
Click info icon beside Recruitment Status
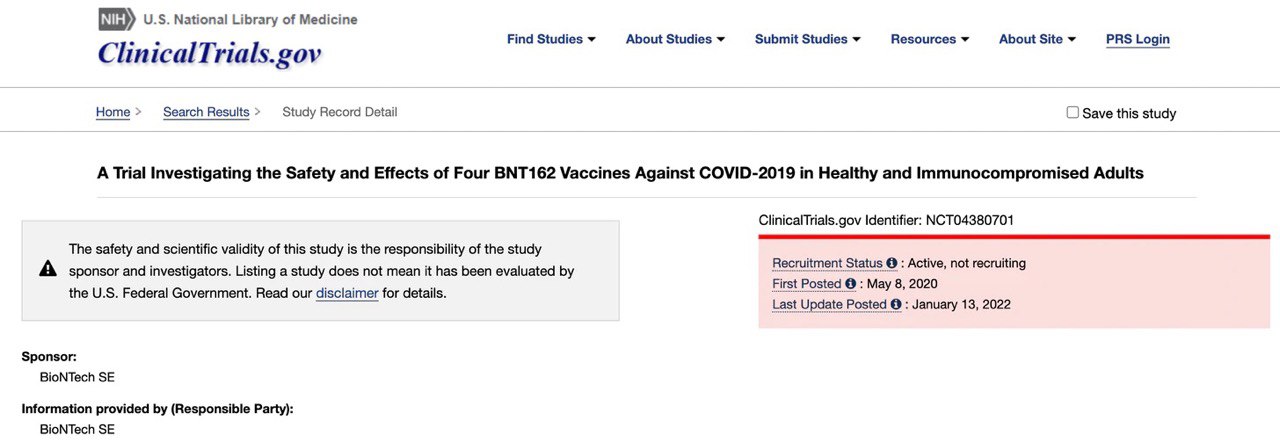891,263
